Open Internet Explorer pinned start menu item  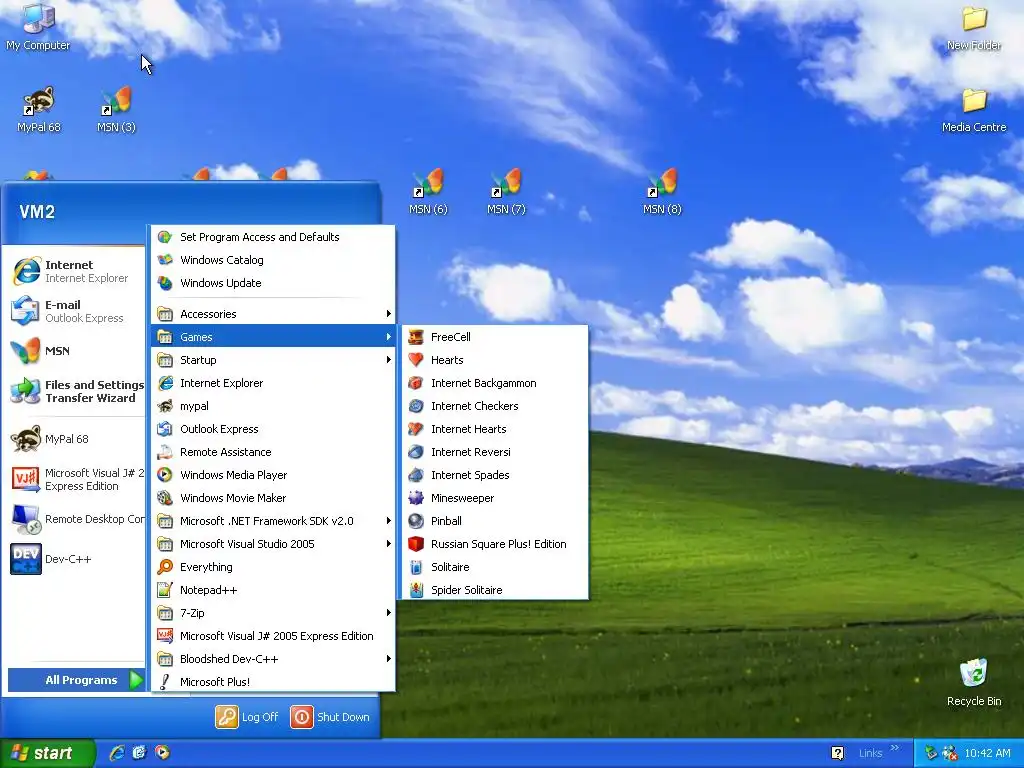74,271
